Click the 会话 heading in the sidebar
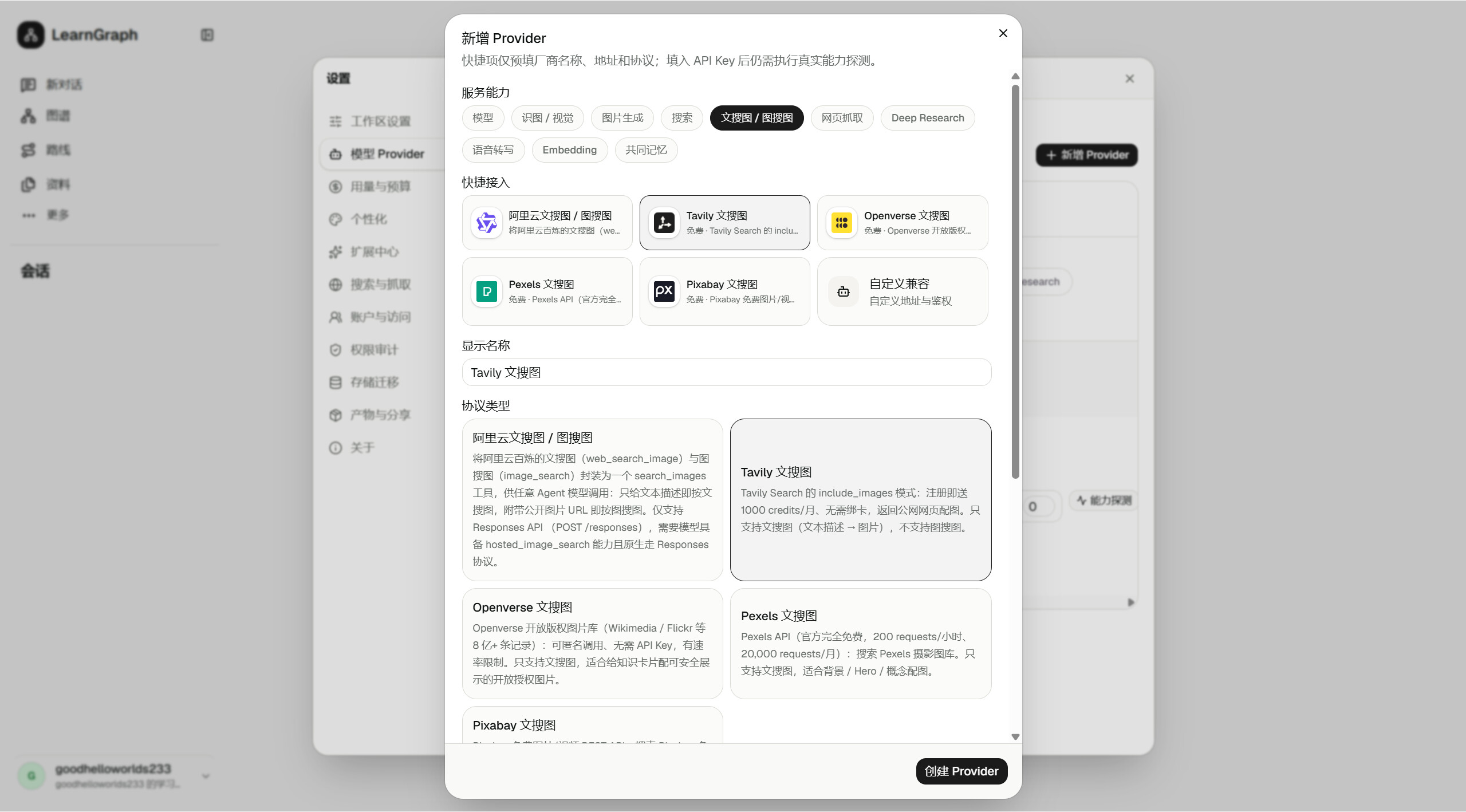The height and width of the screenshot is (812, 1466). click(36, 271)
